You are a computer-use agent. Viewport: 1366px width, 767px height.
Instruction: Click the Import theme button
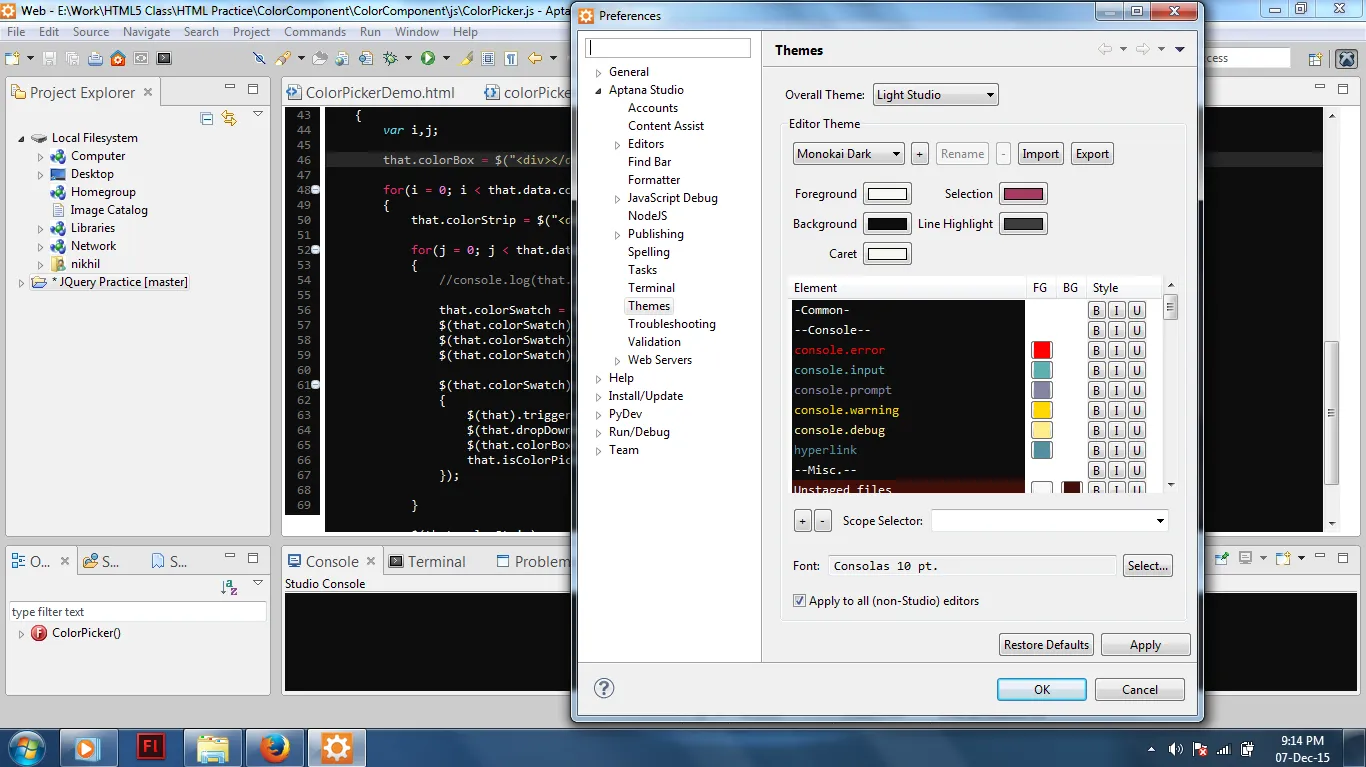[x=1040, y=154]
